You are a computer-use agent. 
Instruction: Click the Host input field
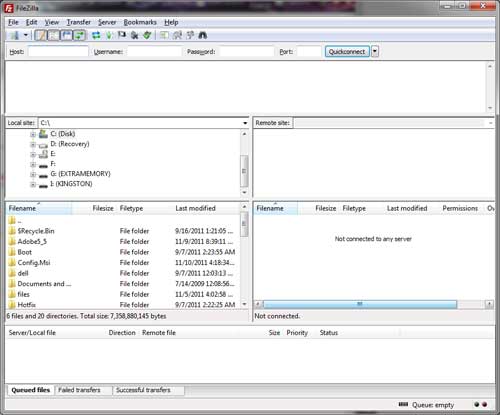point(58,52)
